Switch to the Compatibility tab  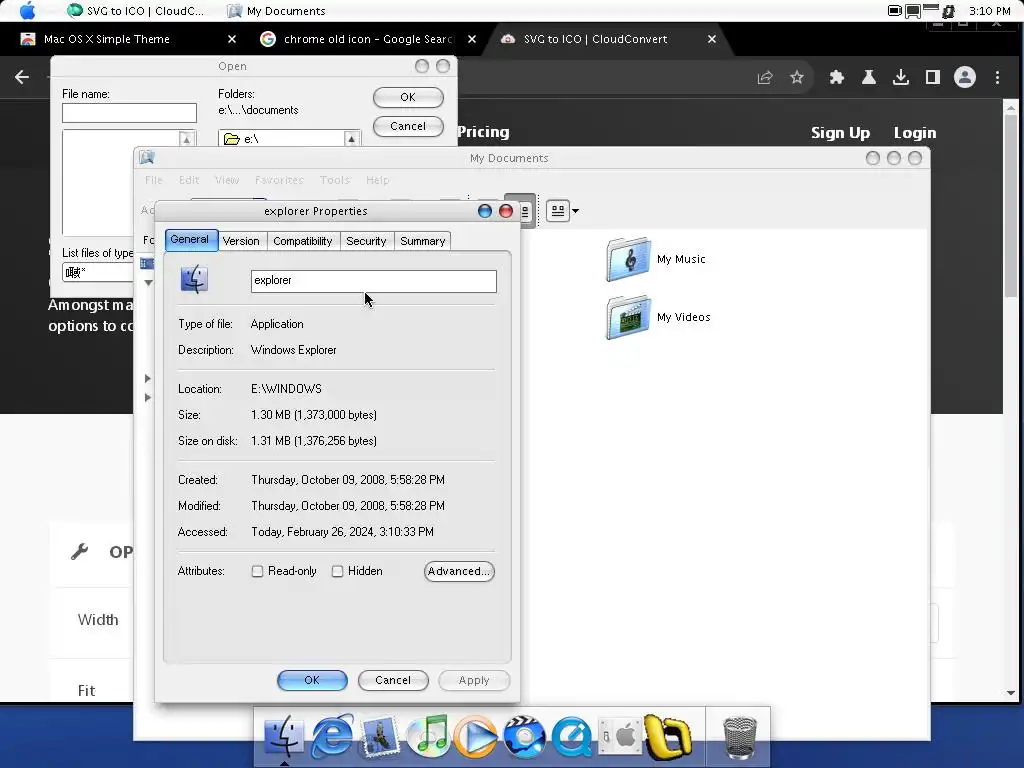[302, 241]
